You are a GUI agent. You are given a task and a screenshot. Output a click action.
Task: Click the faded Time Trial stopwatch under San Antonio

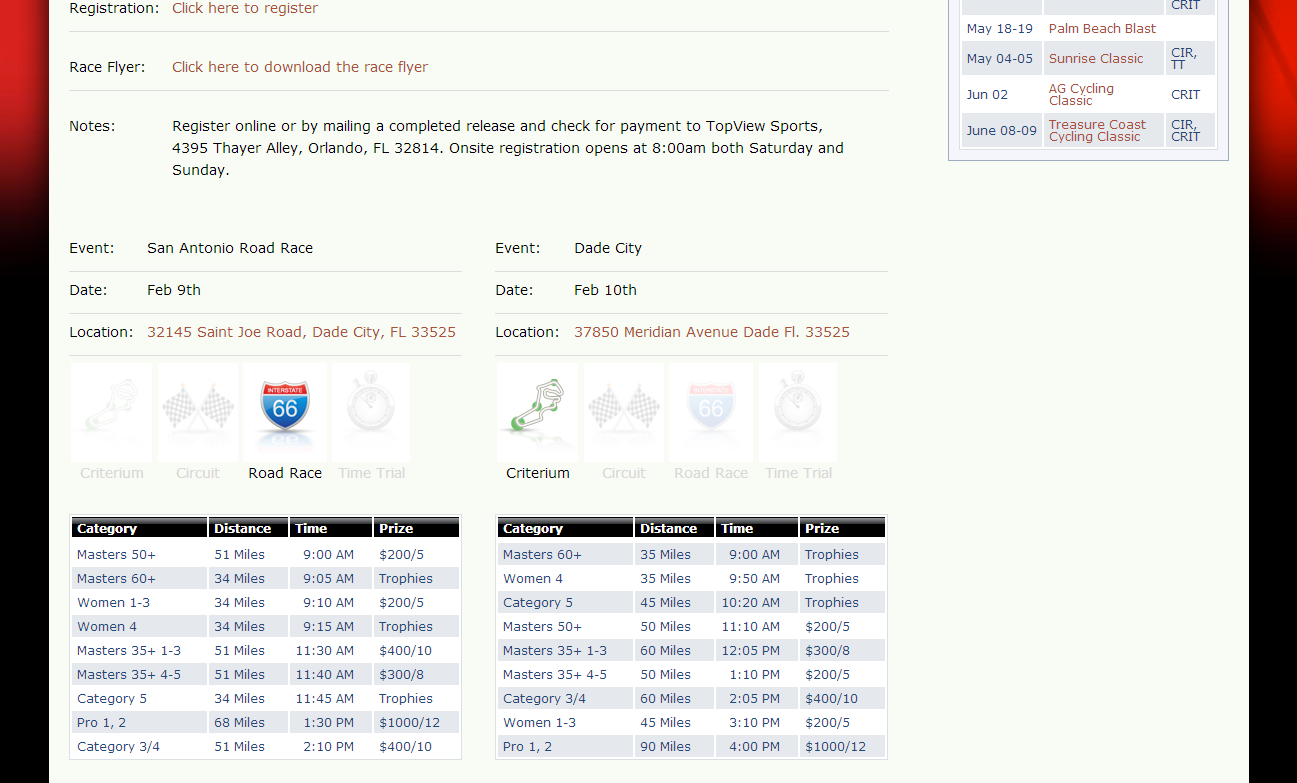371,410
